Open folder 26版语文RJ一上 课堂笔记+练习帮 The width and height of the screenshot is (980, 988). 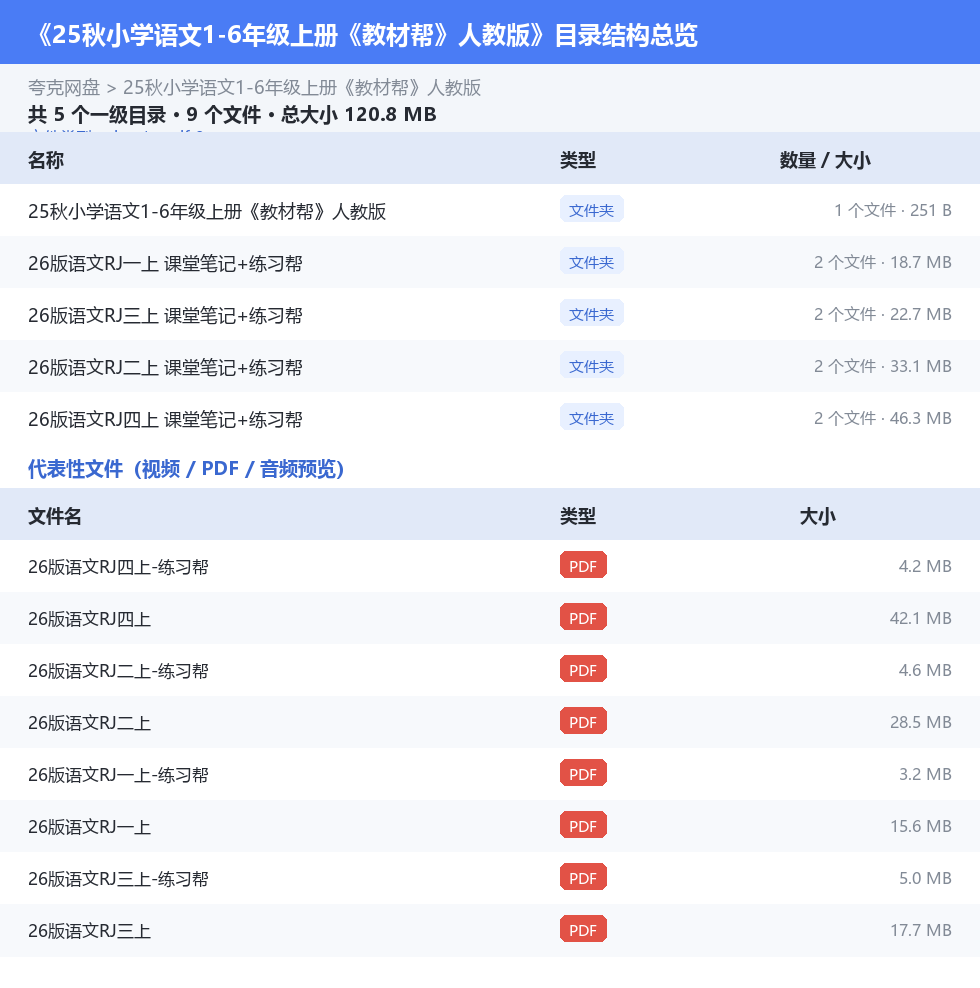490,263
